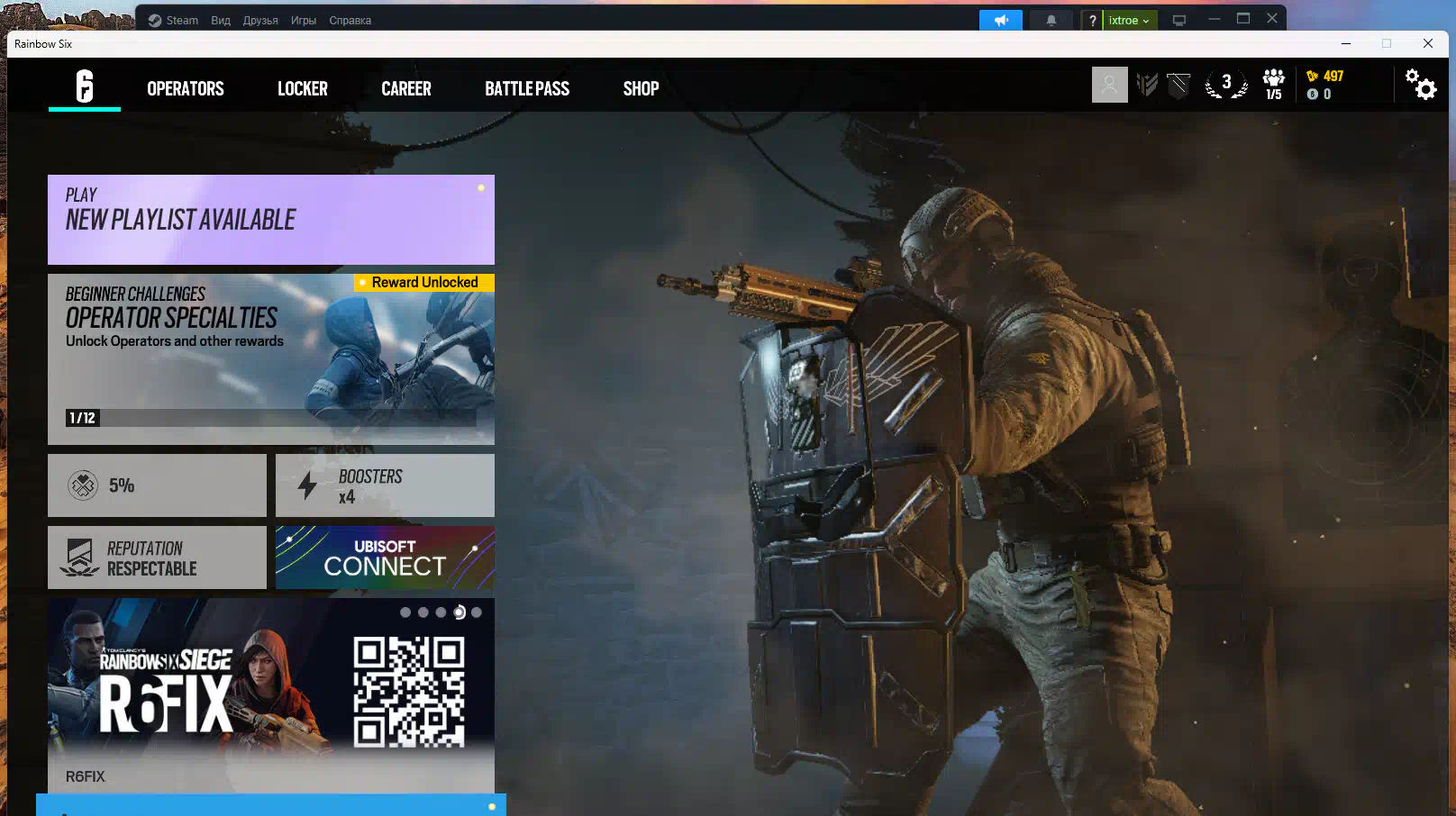1456x816 pixels.
Task: Select the fifth carousel dot
Action: coord(477,612)
